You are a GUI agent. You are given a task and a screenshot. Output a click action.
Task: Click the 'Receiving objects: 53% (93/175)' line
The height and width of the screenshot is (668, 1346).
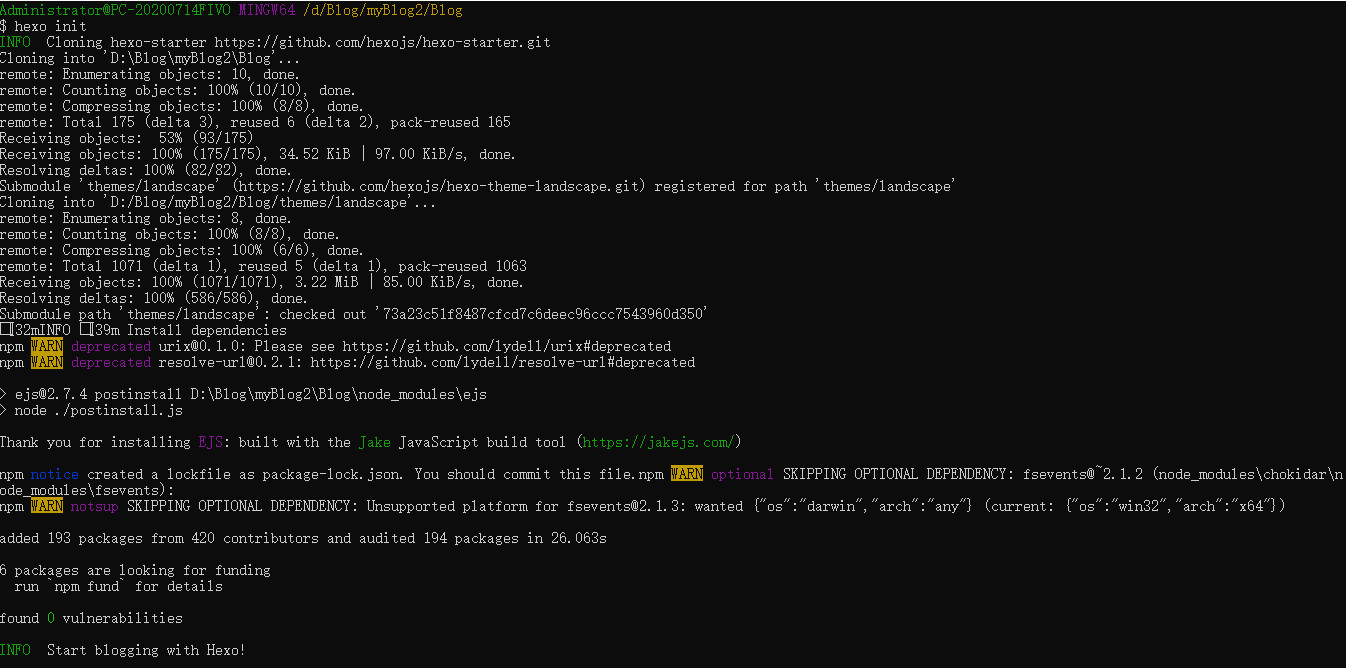click(127, 138)
